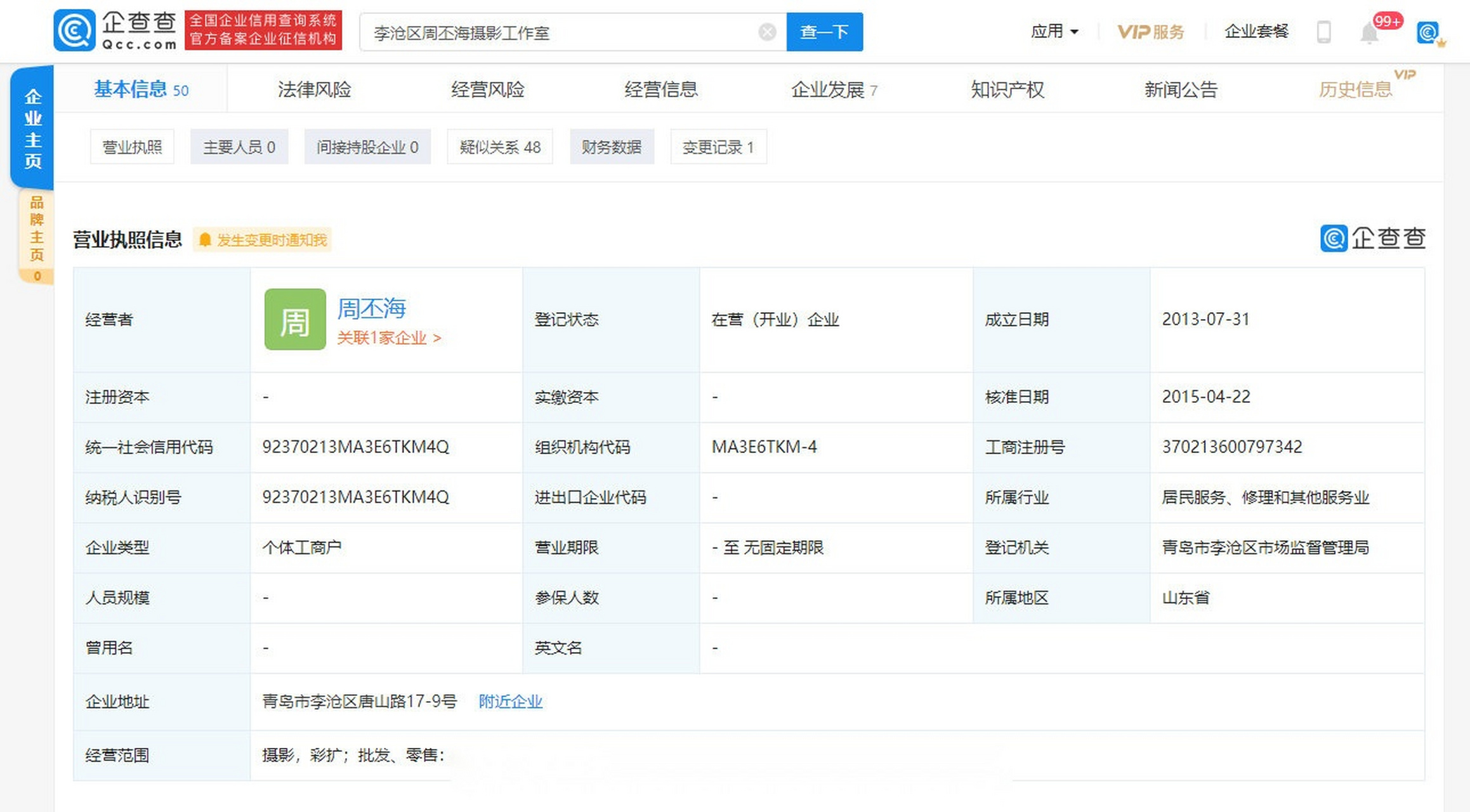
Task: Select the status 在营（开业）企业
Action: coord(775,319)
